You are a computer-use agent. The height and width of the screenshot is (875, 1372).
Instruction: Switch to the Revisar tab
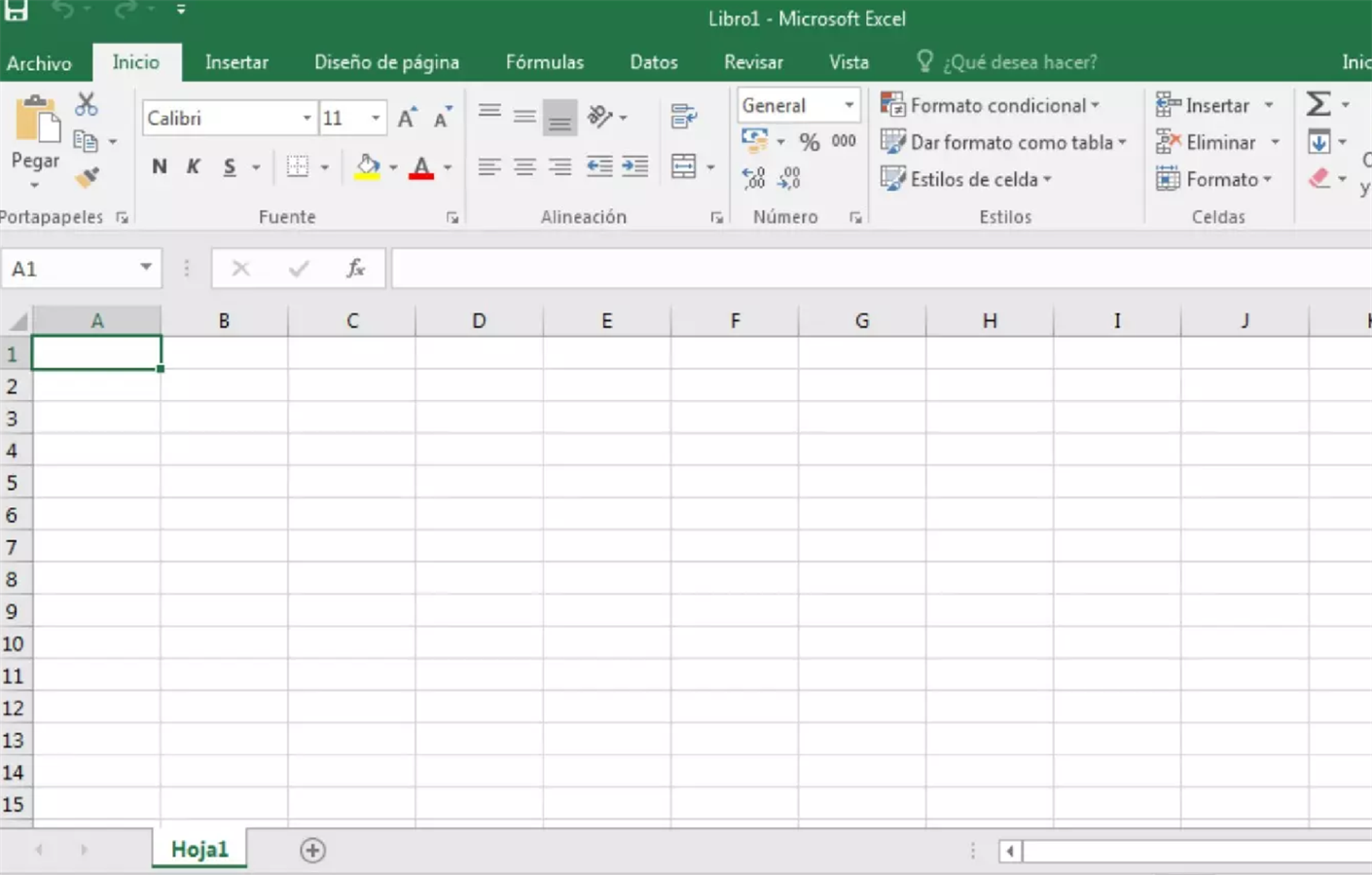pyautogui.click(x=753, y=62)
